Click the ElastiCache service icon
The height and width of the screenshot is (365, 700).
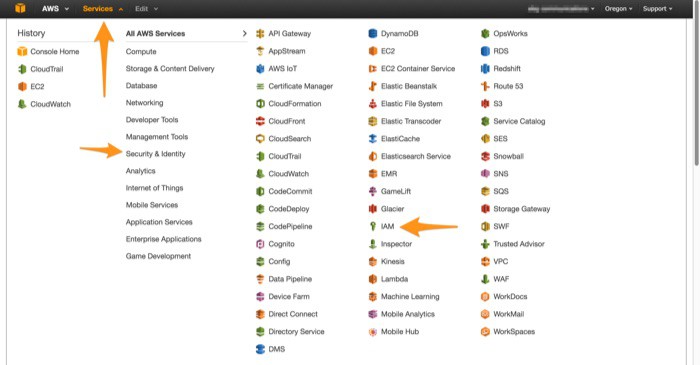(373, 139)
